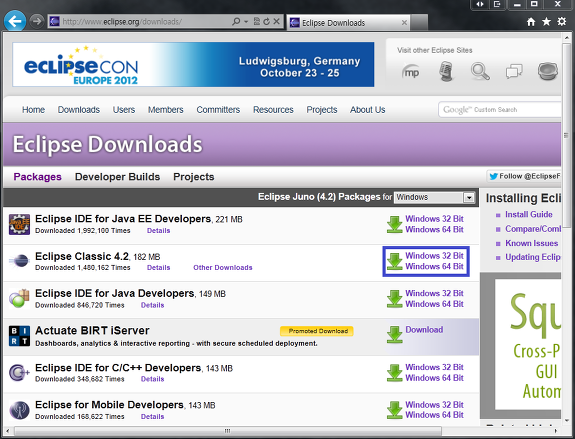This screenshot has height=439, width=575.
Task: Click in the Google Custom Search field
Action: point(500,110)
